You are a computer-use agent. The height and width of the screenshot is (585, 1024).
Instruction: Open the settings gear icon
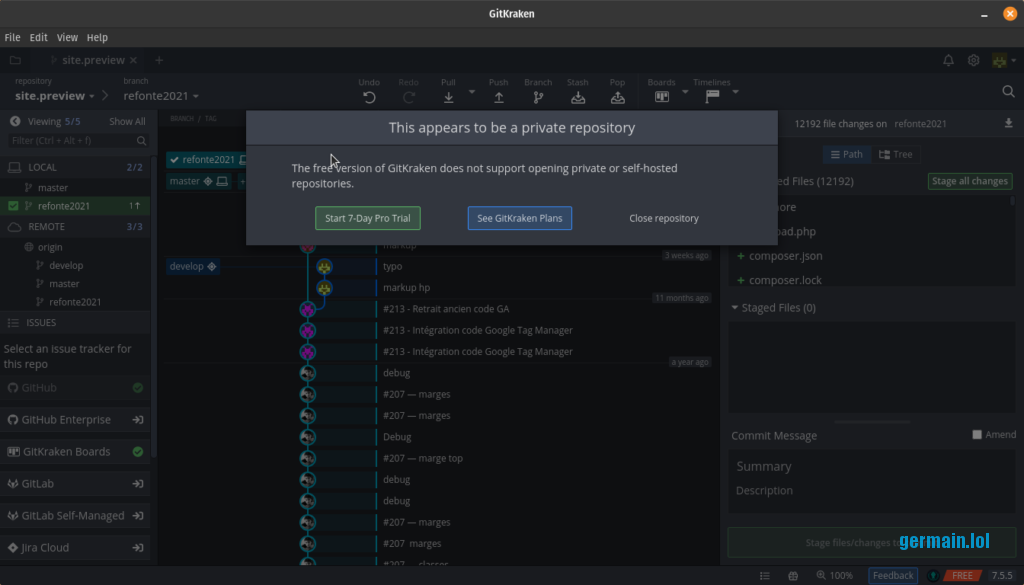(973, 60)
